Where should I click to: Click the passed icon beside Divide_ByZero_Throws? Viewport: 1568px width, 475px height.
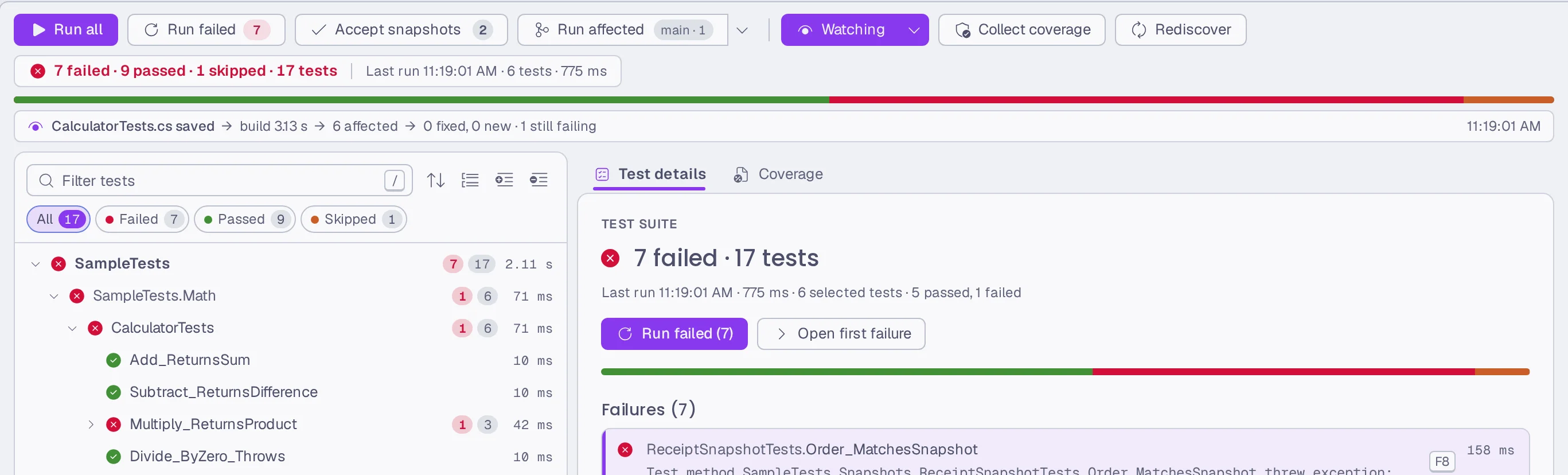click(x=113, y=457)
